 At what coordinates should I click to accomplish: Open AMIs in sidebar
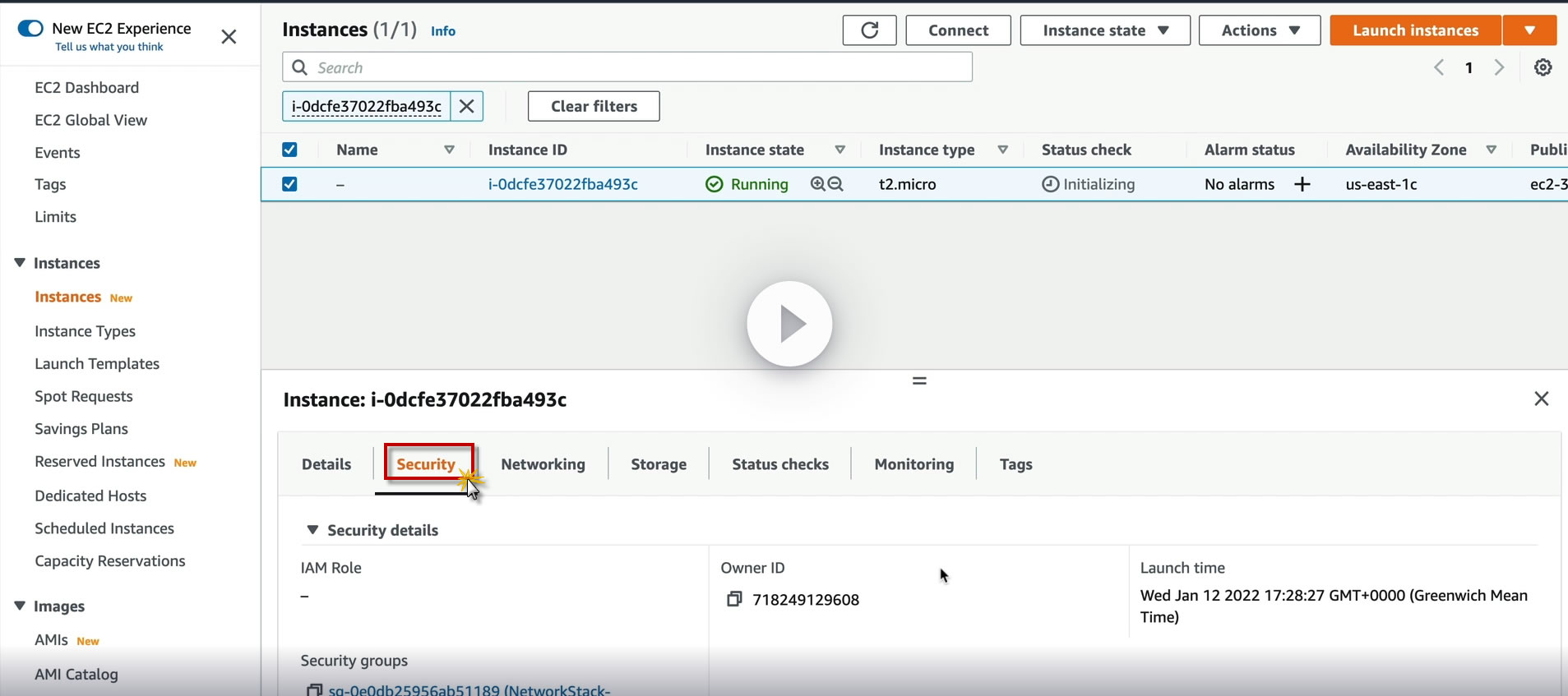point(51,640)
